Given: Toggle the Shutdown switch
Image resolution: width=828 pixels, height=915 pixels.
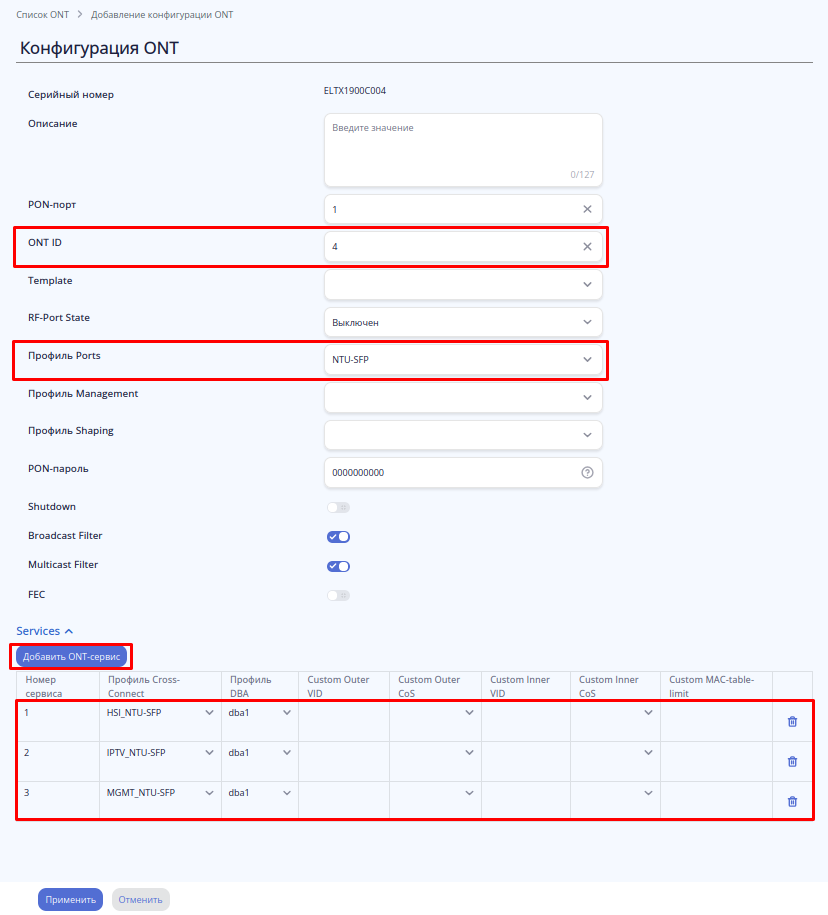Looking at the screenshot, I should pyautogui.click(x=338, y=508).
